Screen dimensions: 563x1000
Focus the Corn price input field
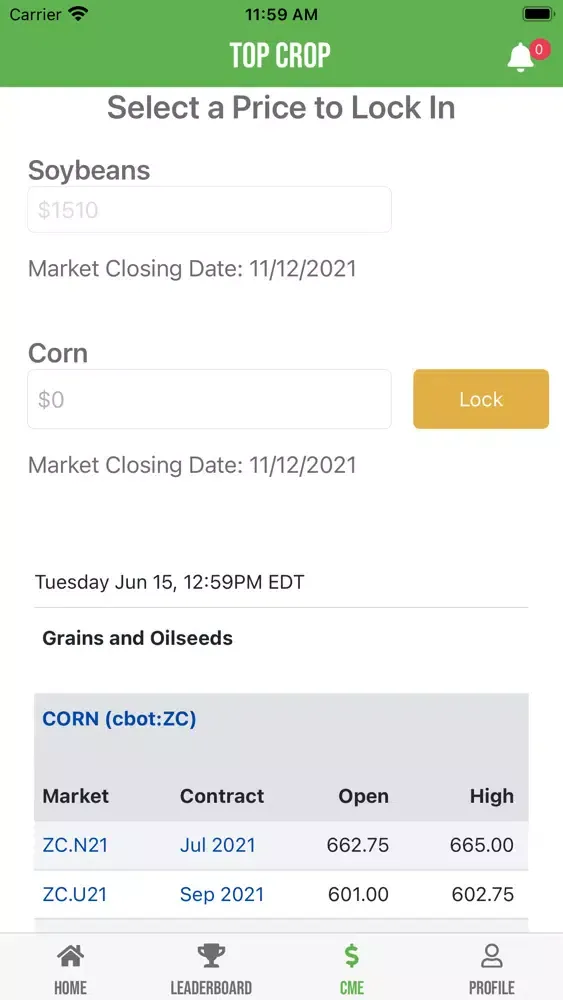coord(209,399)
